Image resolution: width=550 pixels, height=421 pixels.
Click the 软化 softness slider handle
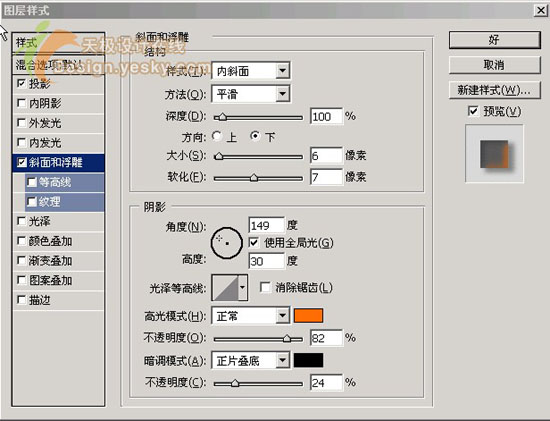[254, 178]
